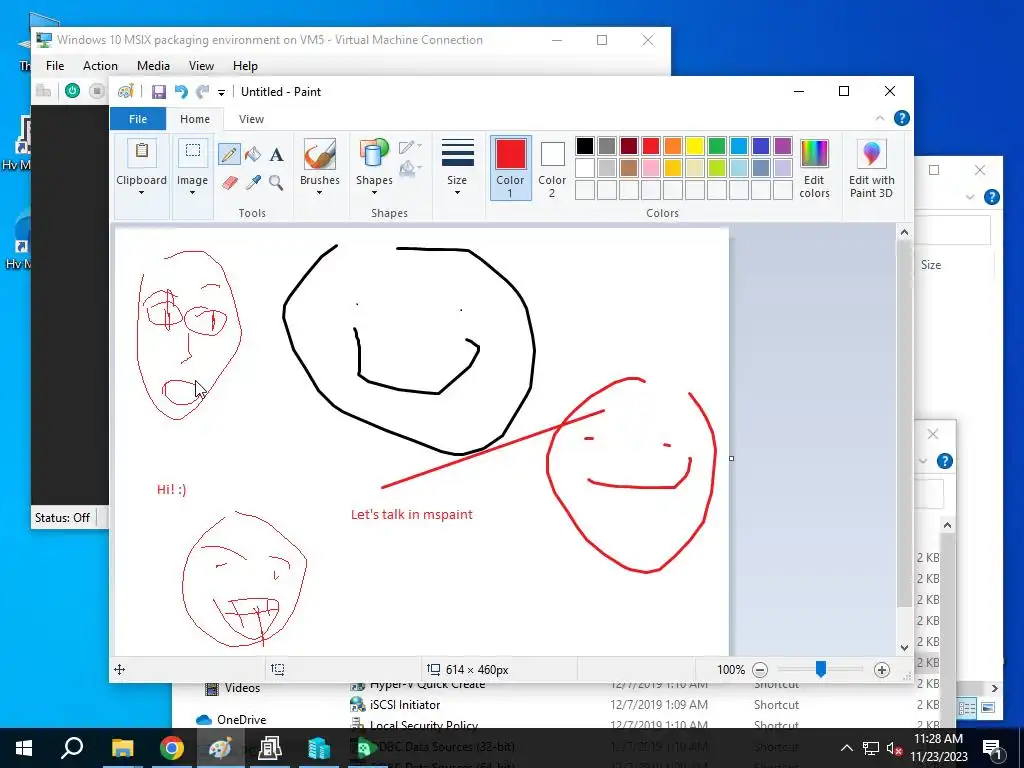The width and height of the screenshot is (1024, 768).
Task: Click Edit colors button
Action: (814, 168)
